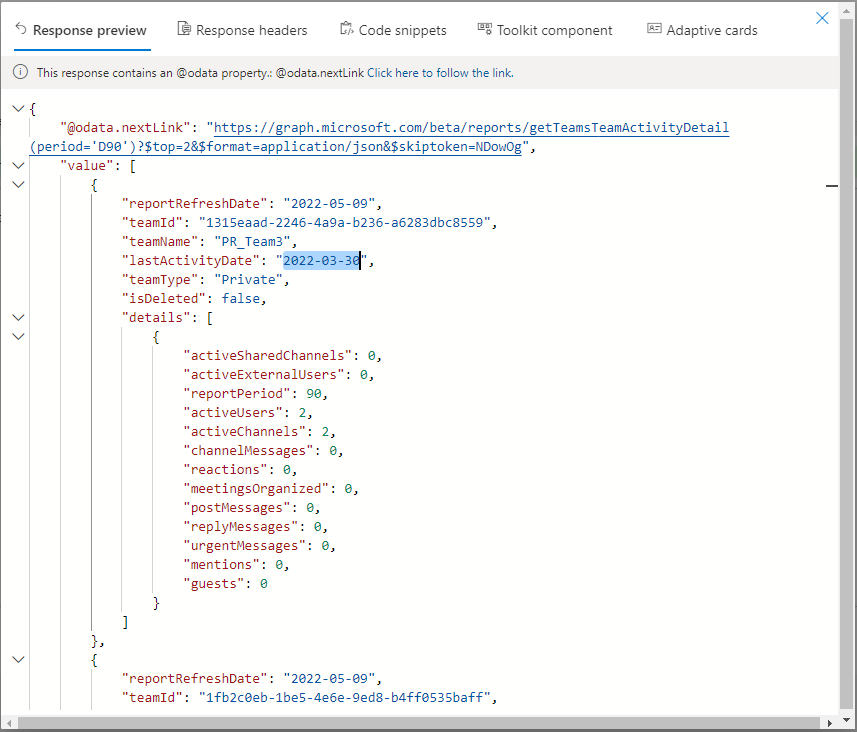Click the Toolkit component icon
This screenshot has width=857, height=732.
(x=484, y=30)
